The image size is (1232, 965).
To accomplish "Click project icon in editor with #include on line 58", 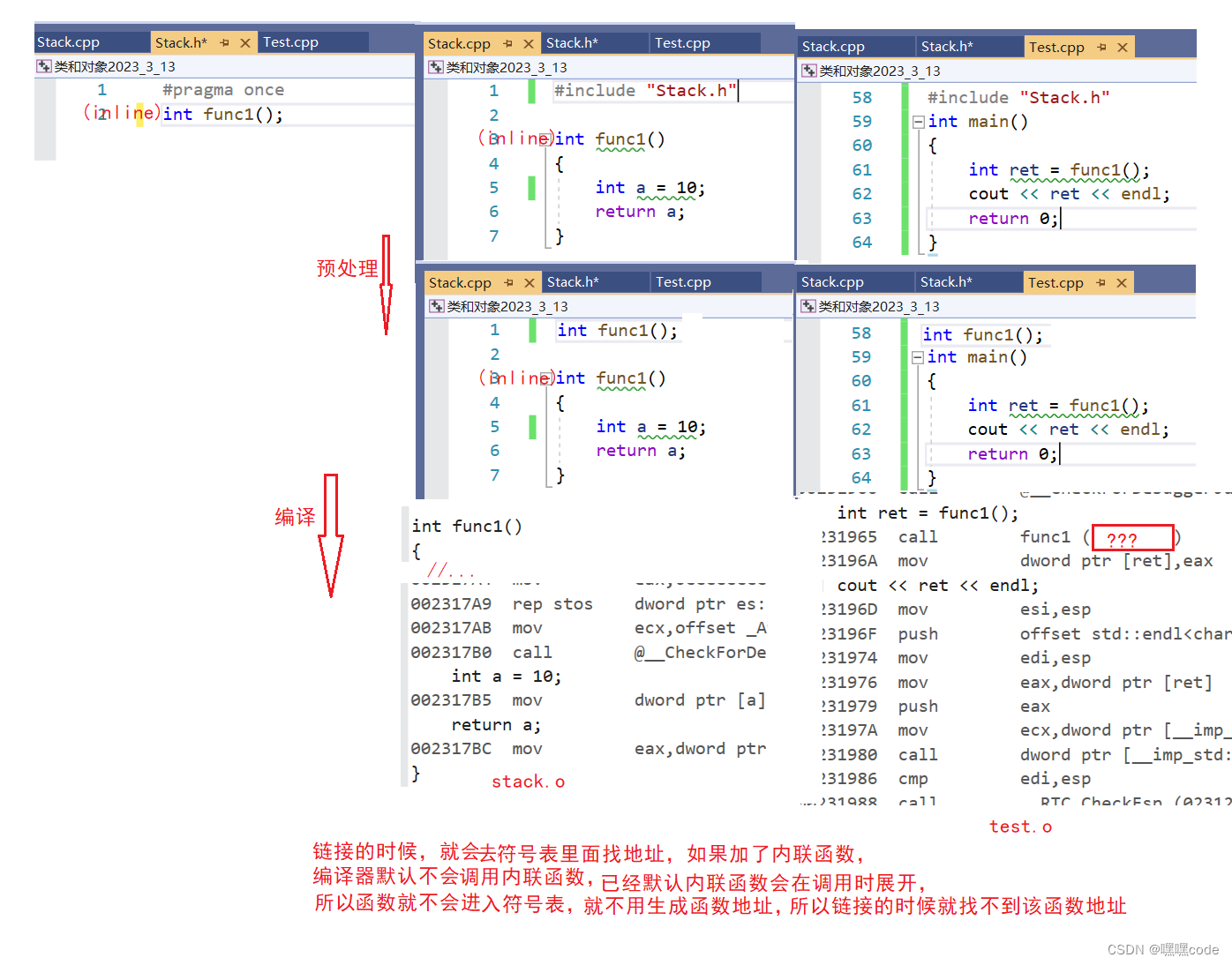I will coord(809,71).
